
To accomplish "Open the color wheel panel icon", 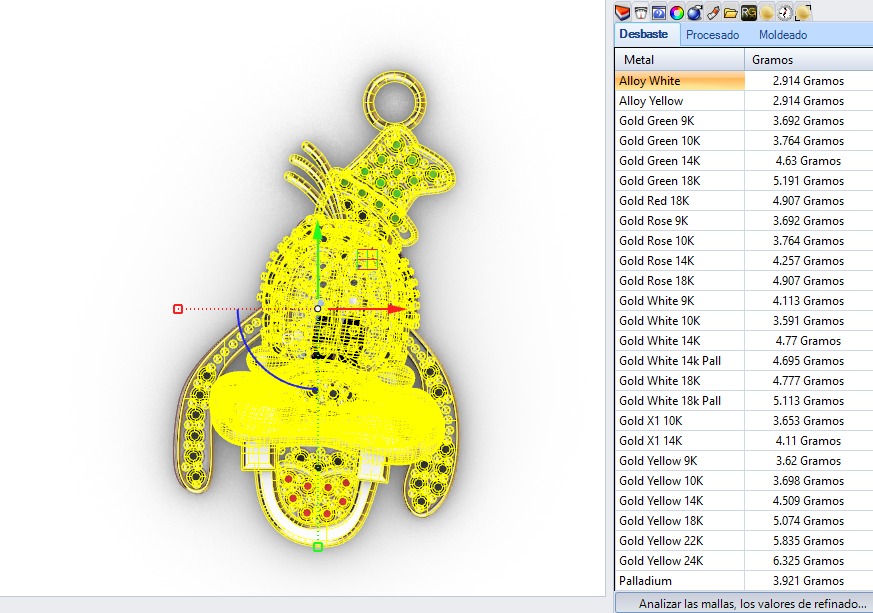I will click(x=676, y=12).
